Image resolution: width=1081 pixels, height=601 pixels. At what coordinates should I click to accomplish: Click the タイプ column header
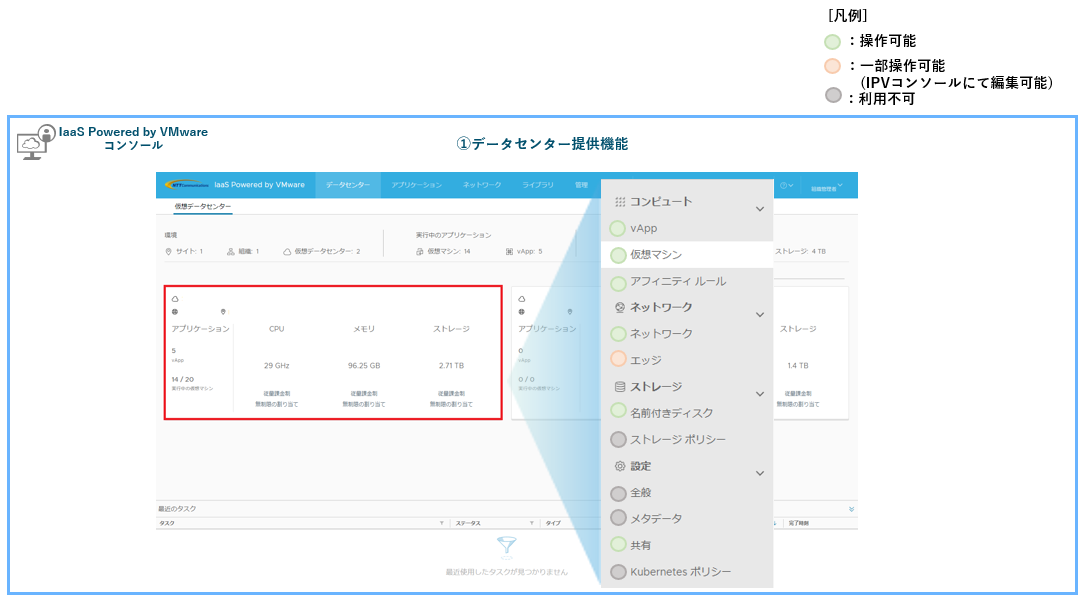pos(553,524)
